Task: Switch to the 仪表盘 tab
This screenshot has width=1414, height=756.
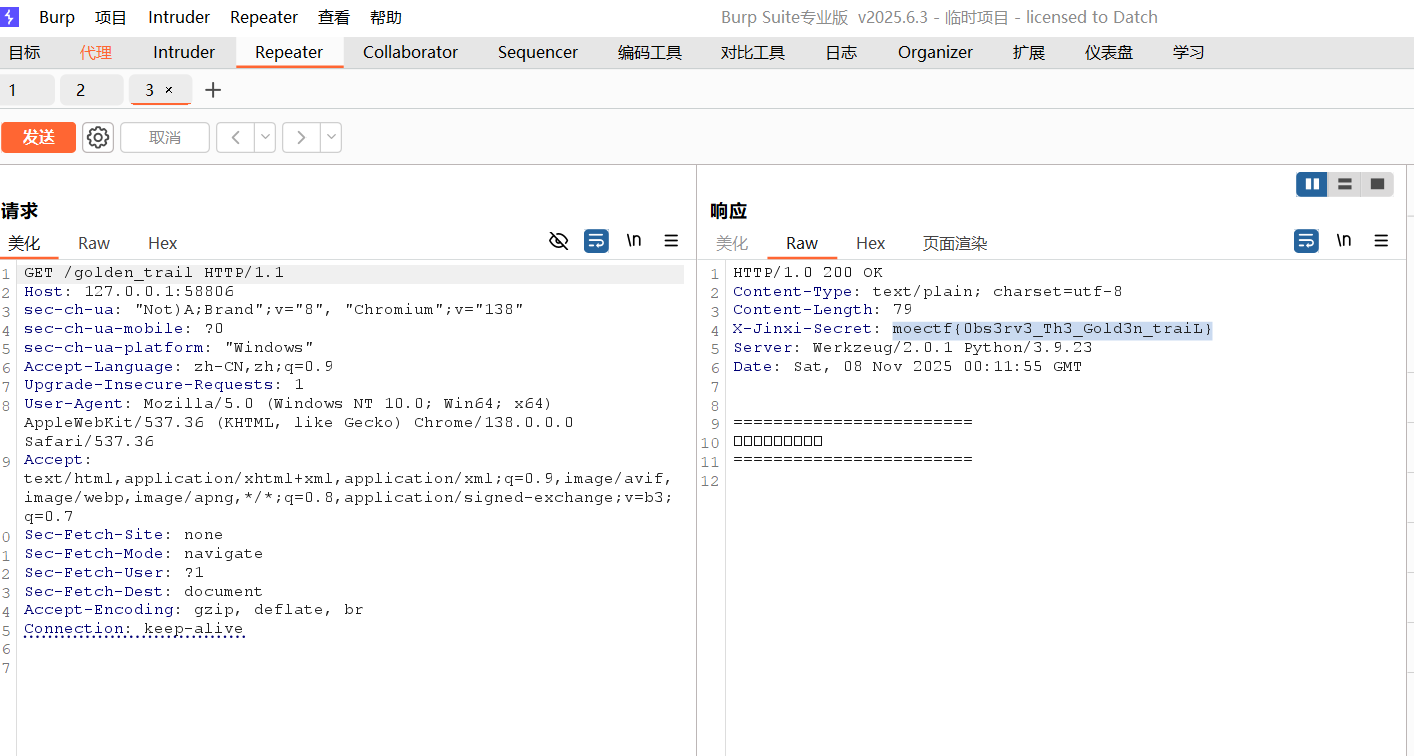Action: (x=1109, y=52)
